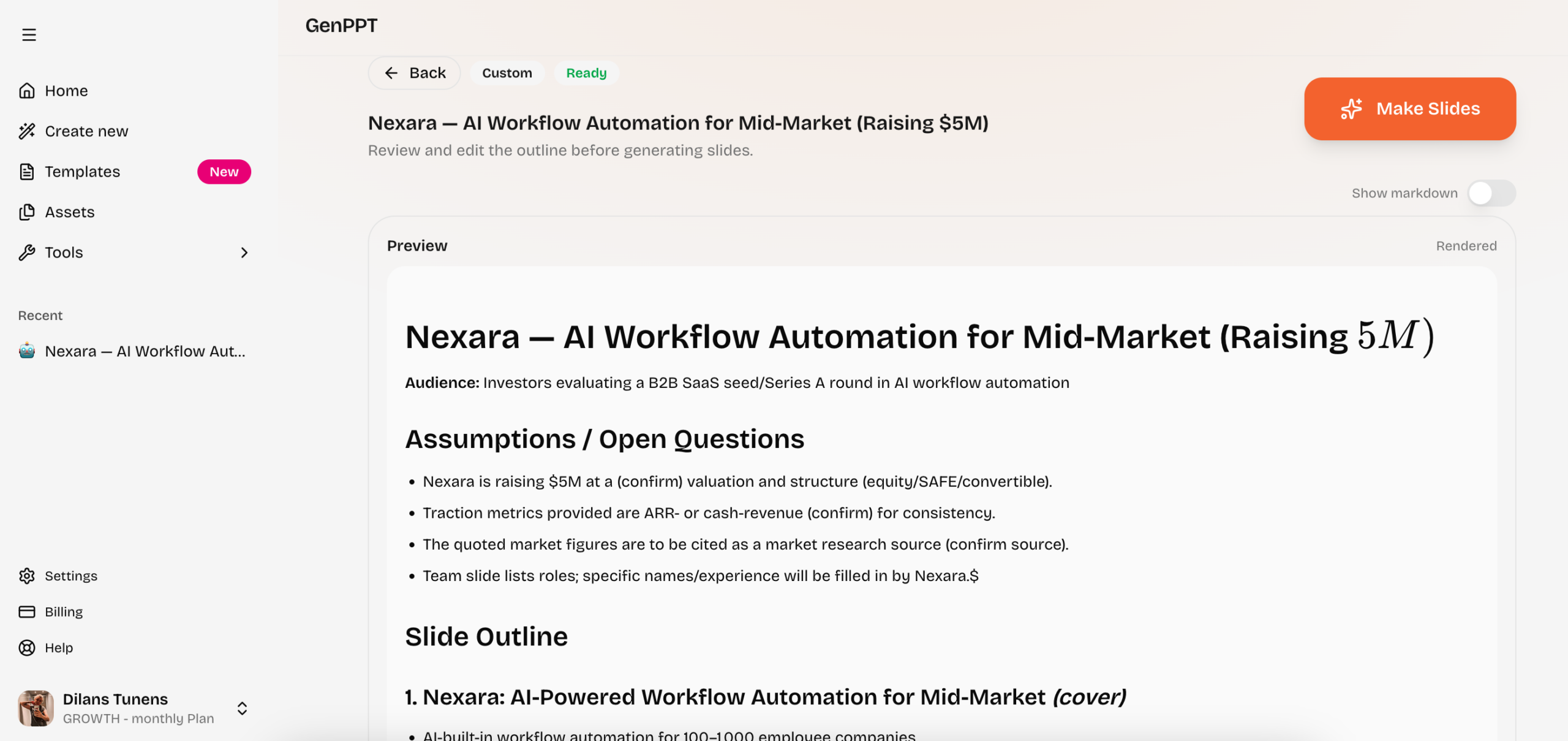Click the Tools wrench icon
This screenshot has height=741, width=1568.
pyautogui.click(x=26, y=253)
